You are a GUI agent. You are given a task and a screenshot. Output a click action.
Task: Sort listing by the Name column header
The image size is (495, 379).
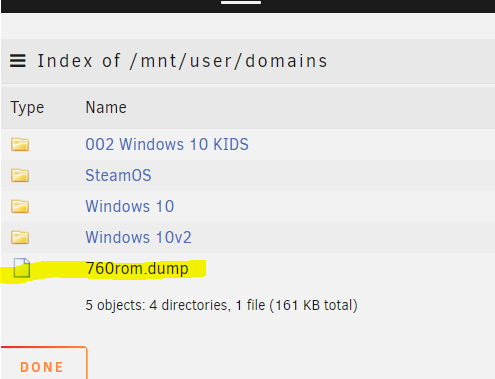click(x=106, y=107)
